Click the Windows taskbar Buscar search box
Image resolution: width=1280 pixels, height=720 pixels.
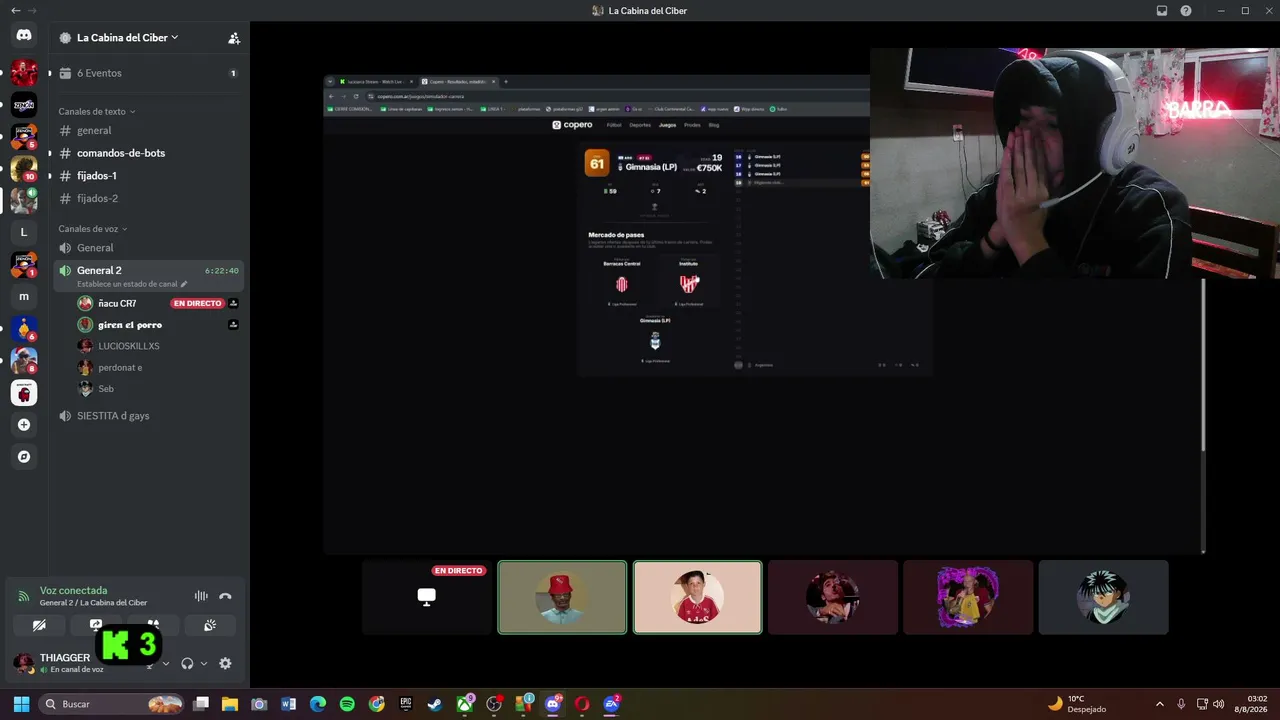point(113,704)
